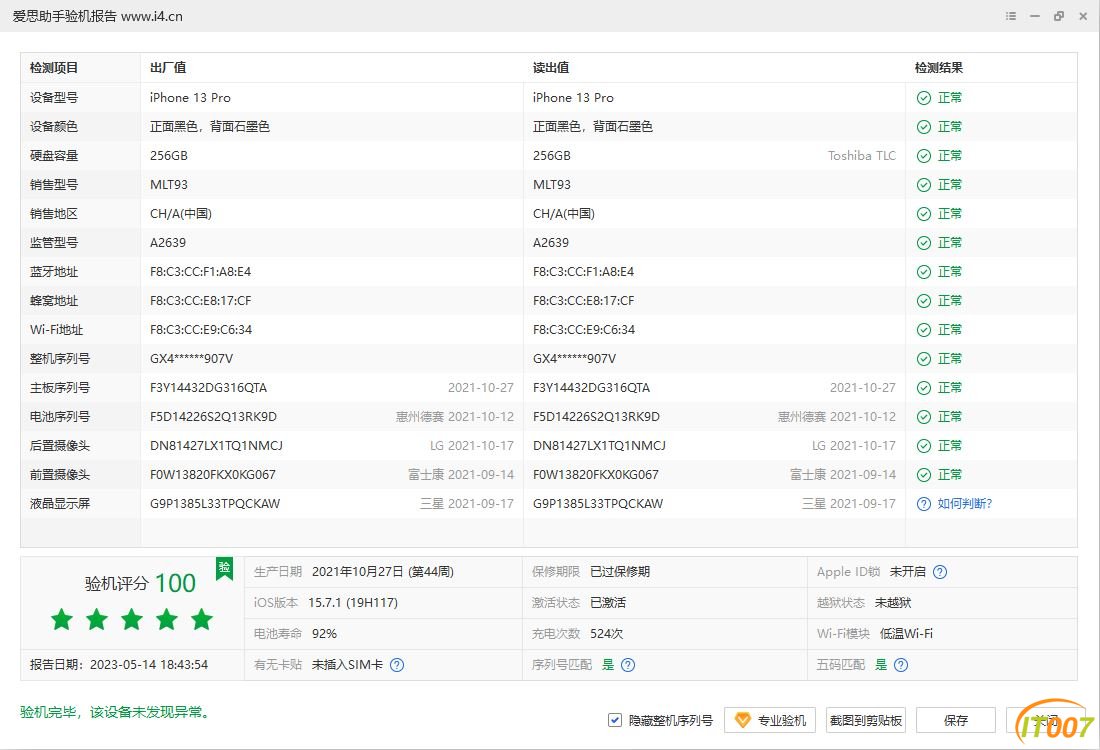Click factory Wi-Fi address F8:C3:CC:E9:C6:34
The image size is (1100, 750).
[201, 330]
